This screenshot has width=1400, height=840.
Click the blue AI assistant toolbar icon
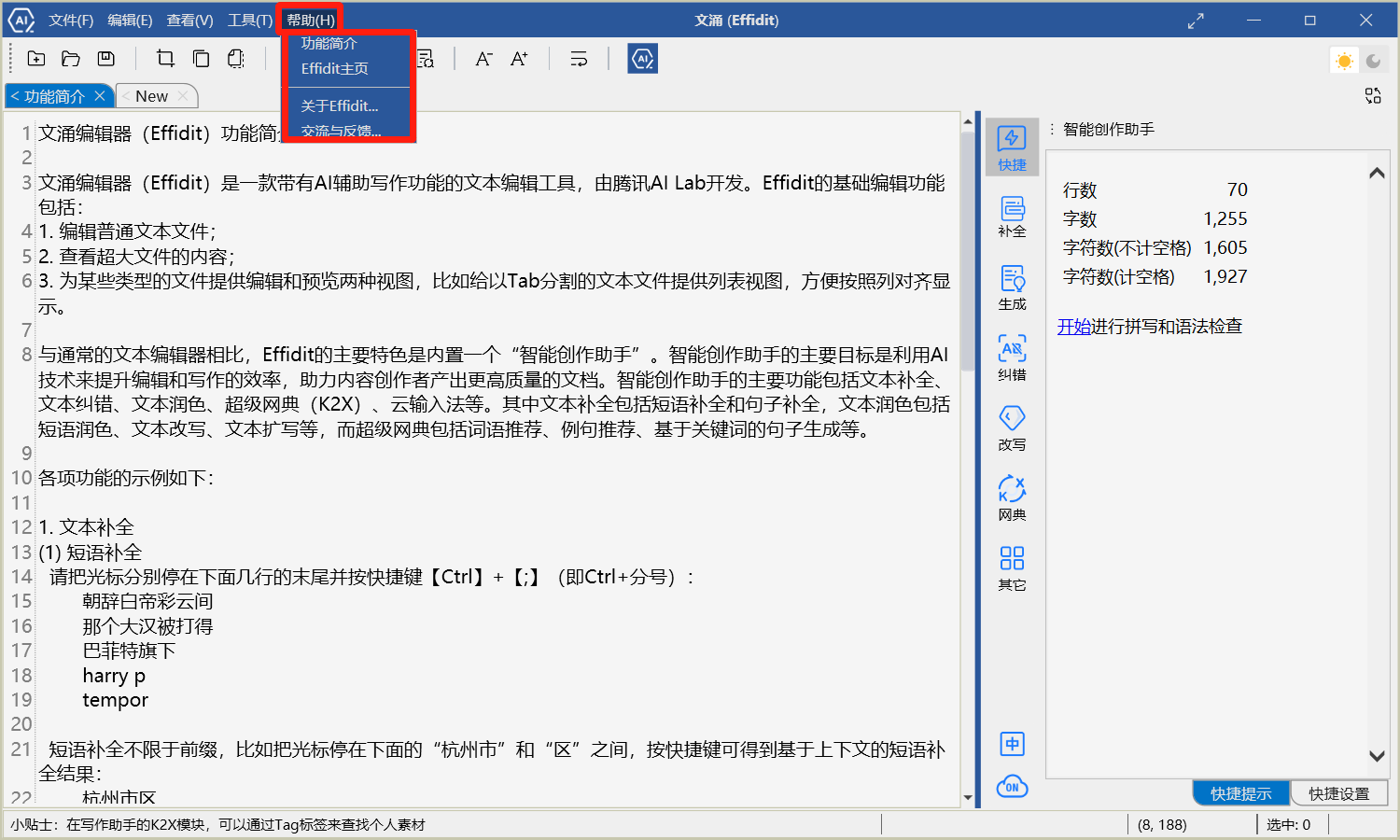642,59
